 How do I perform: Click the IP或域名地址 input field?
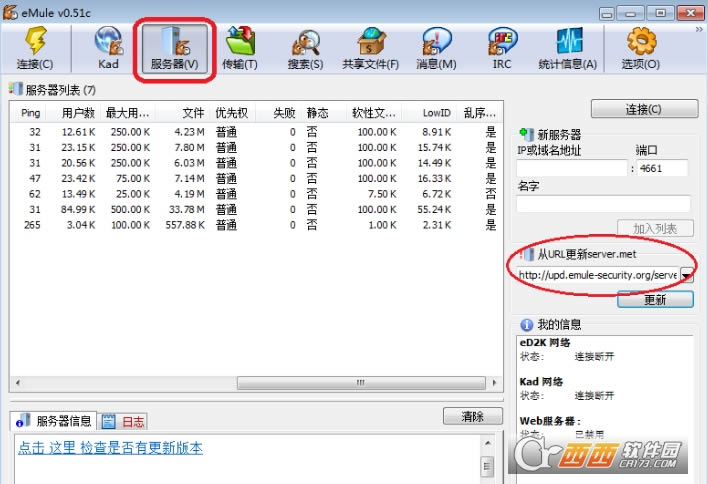(571, 168)
